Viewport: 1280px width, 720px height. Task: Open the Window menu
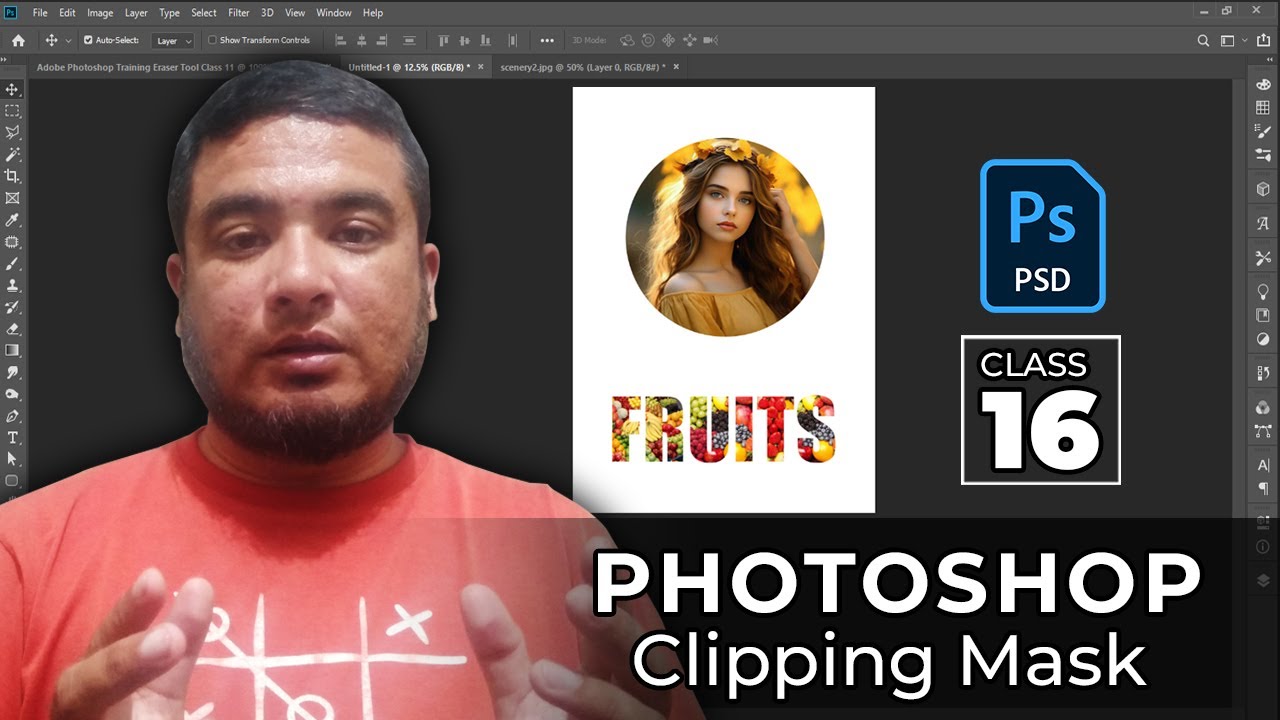(334, 13)
